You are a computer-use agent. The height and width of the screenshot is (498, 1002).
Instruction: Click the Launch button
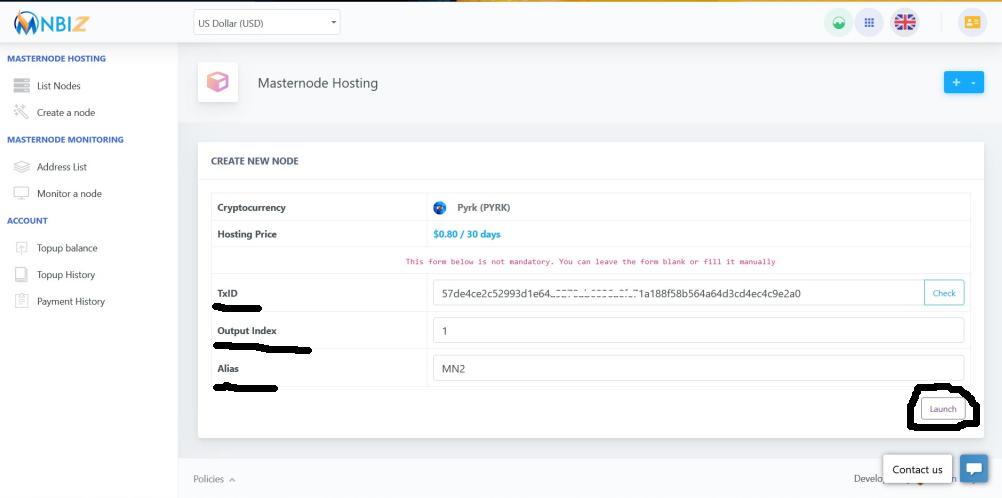(x=943, y=409)
